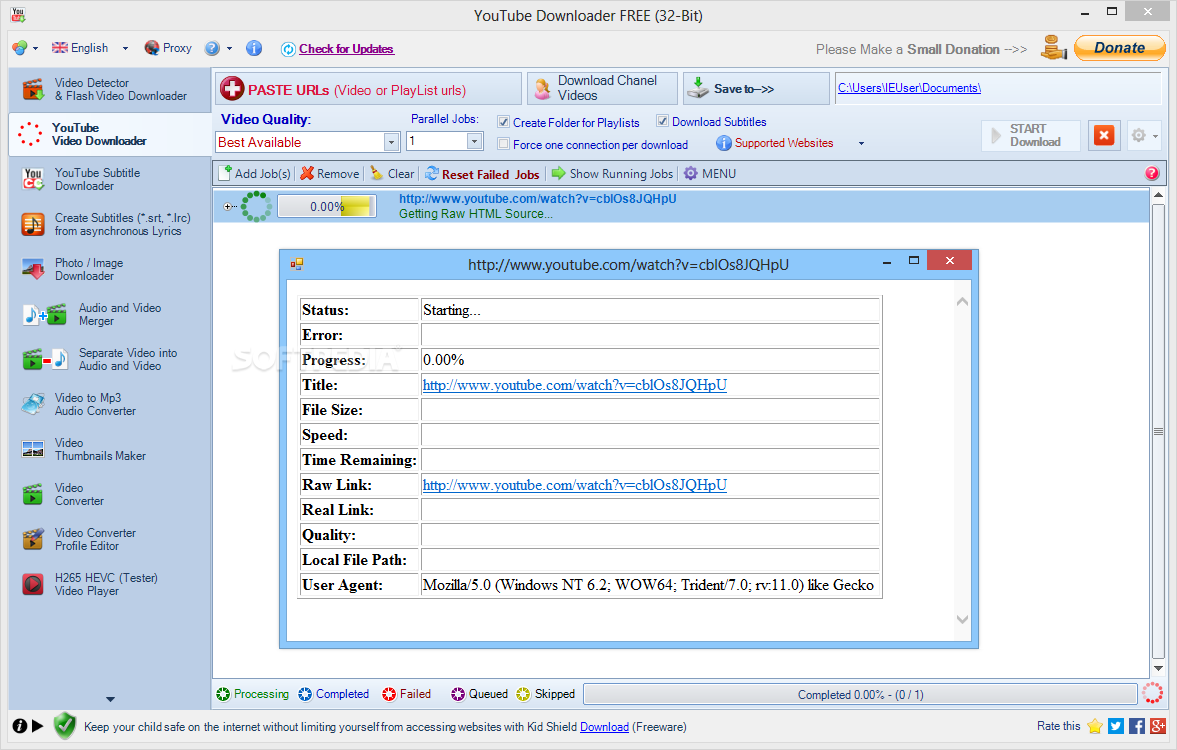Expand the Supported Websites dropdown arrow

861,143
